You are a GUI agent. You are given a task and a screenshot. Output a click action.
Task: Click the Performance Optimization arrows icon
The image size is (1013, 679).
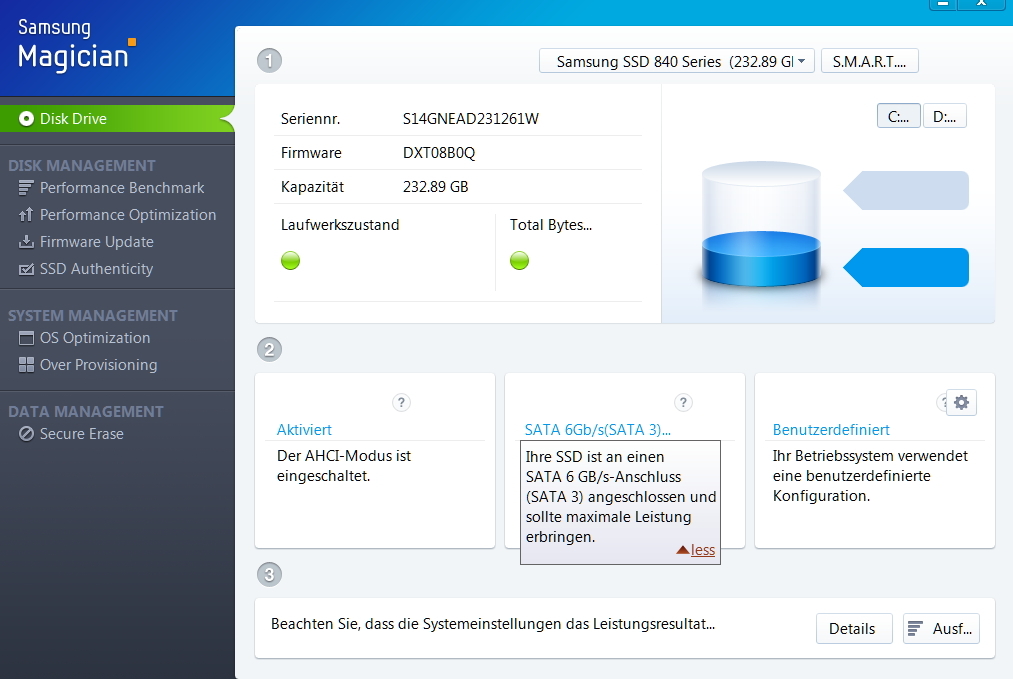click(26, 214)
